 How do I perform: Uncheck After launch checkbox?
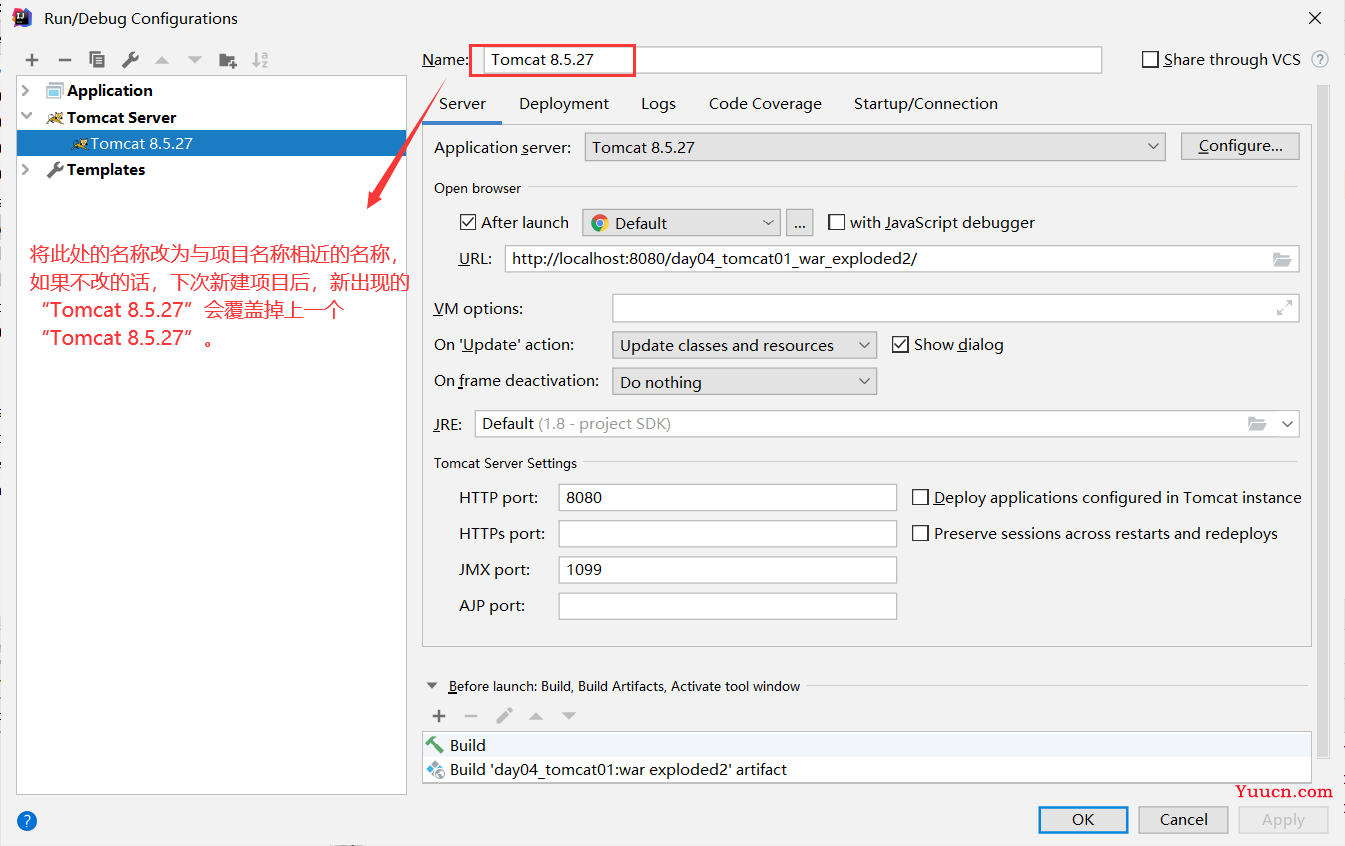(467, 222)
